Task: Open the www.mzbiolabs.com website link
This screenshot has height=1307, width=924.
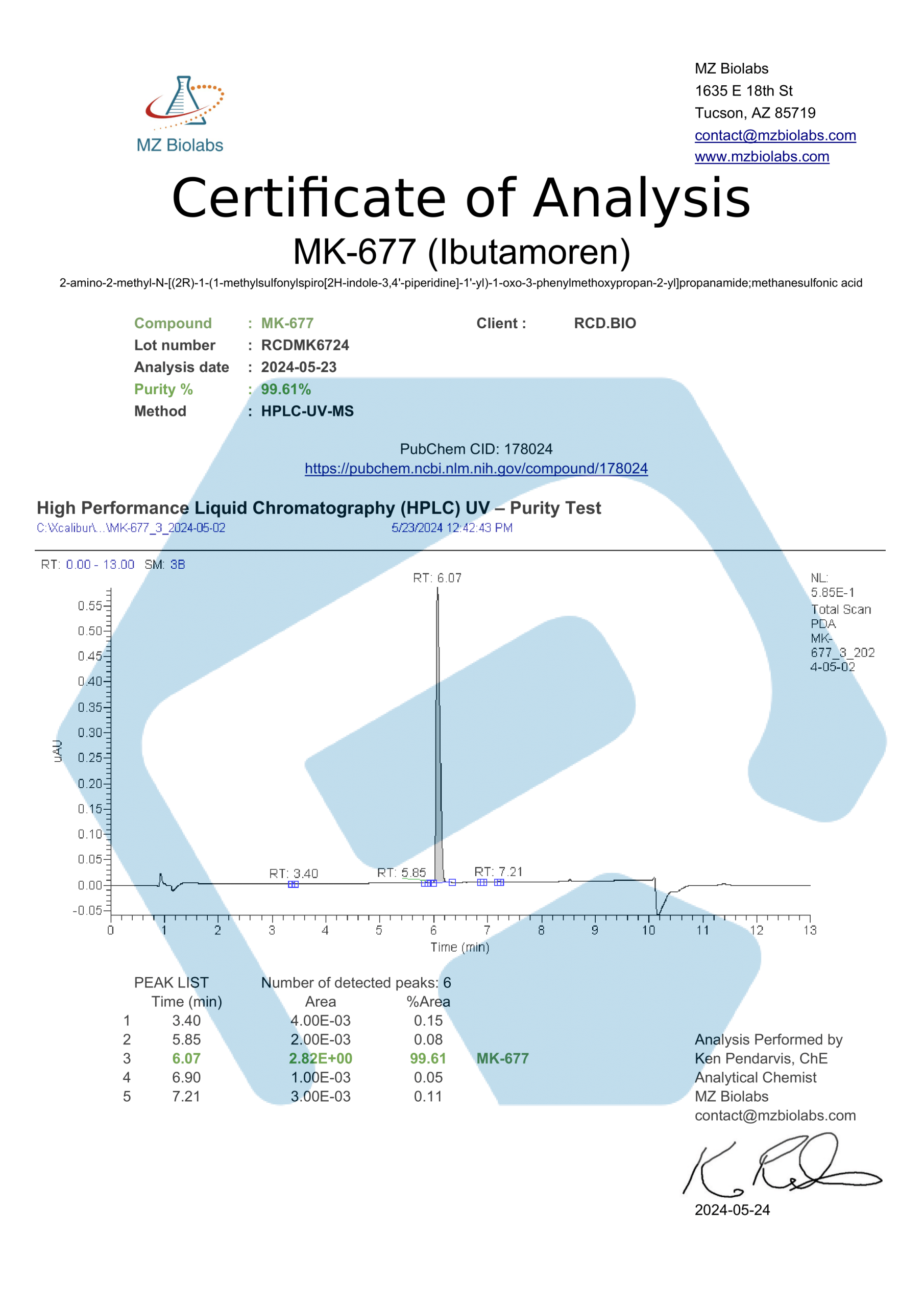Action: 762,157
